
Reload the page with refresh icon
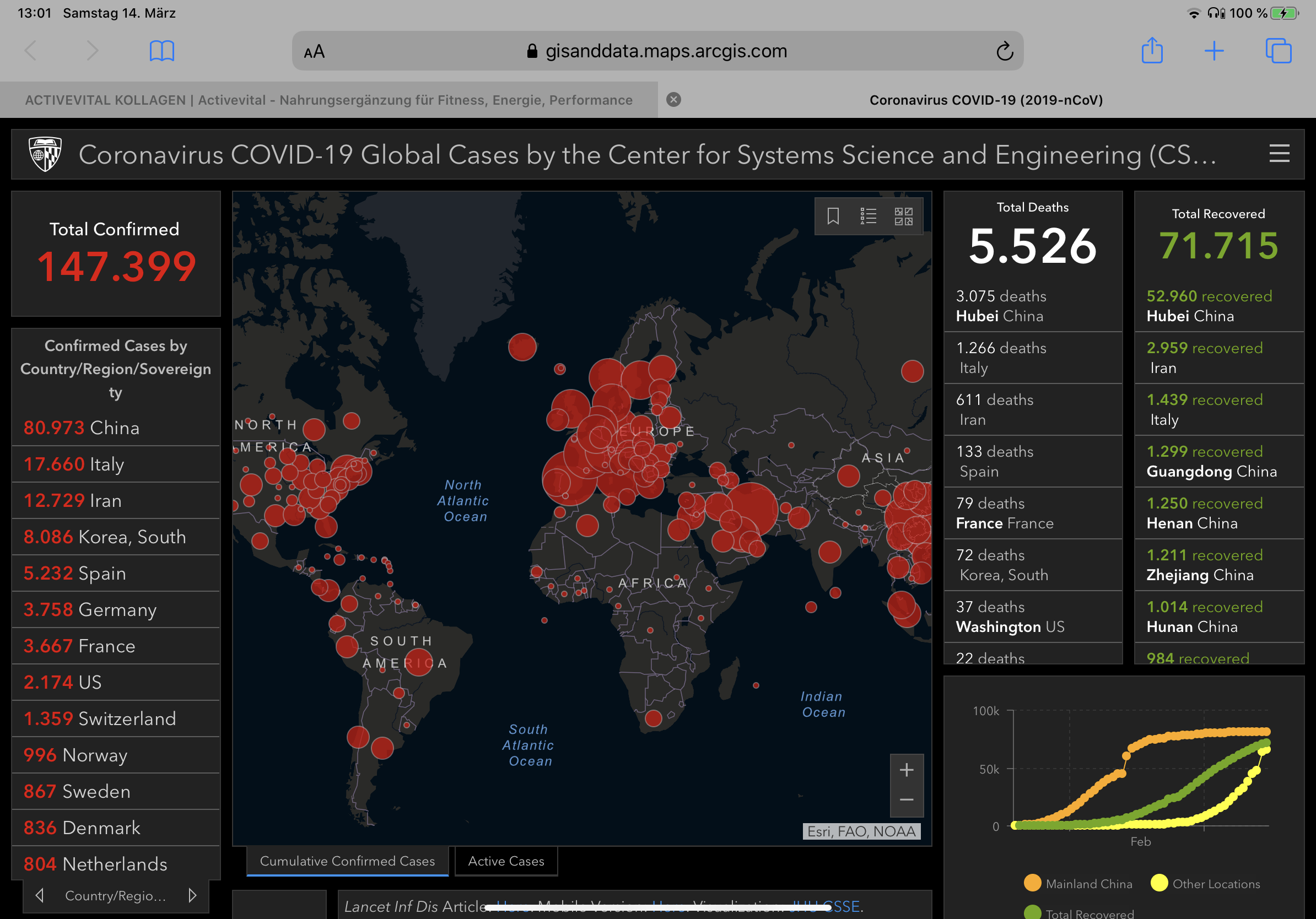(1004, 51)
